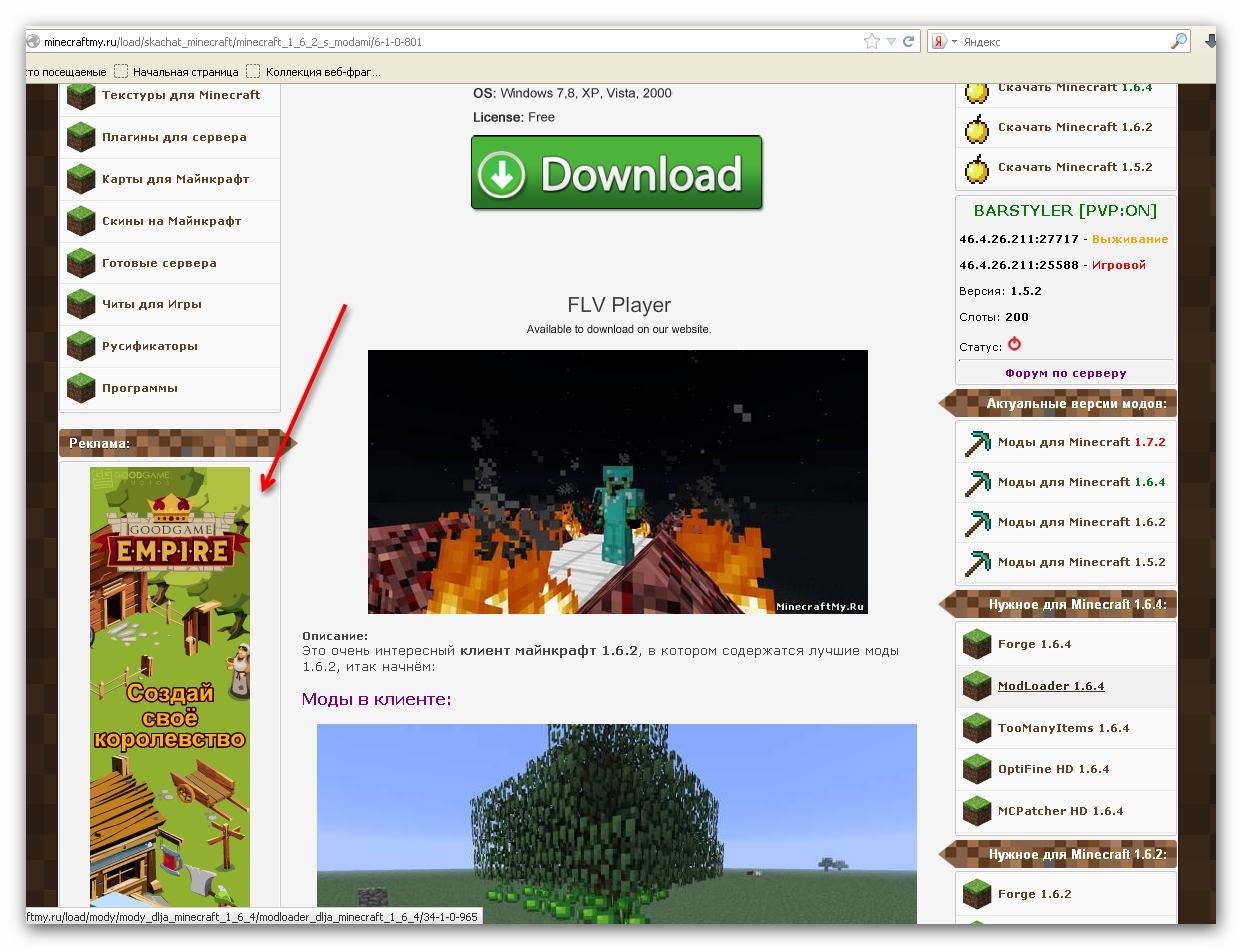Click grass block icon beside Карты для Майнкрафт
The height and width of the screenshot is (950, 1242).
pyautogui.click(x=80, y=179)
